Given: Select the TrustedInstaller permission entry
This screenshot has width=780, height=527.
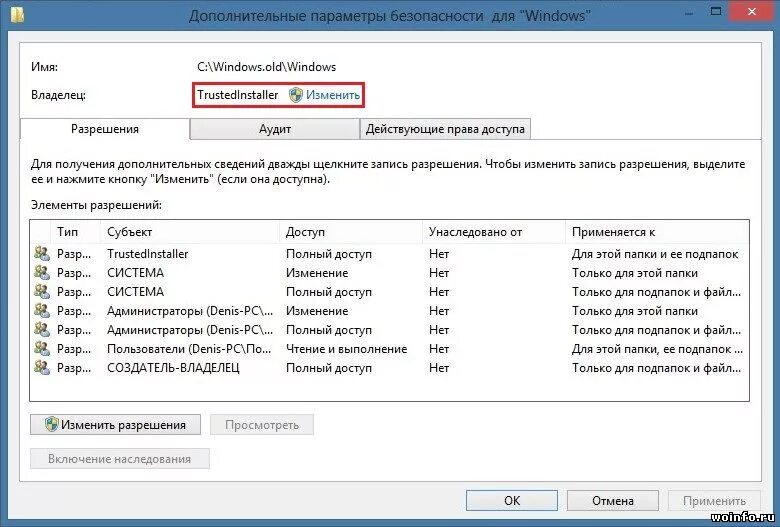Looking at the screenshot, I should pyautogui.click(x=389, y=254).
